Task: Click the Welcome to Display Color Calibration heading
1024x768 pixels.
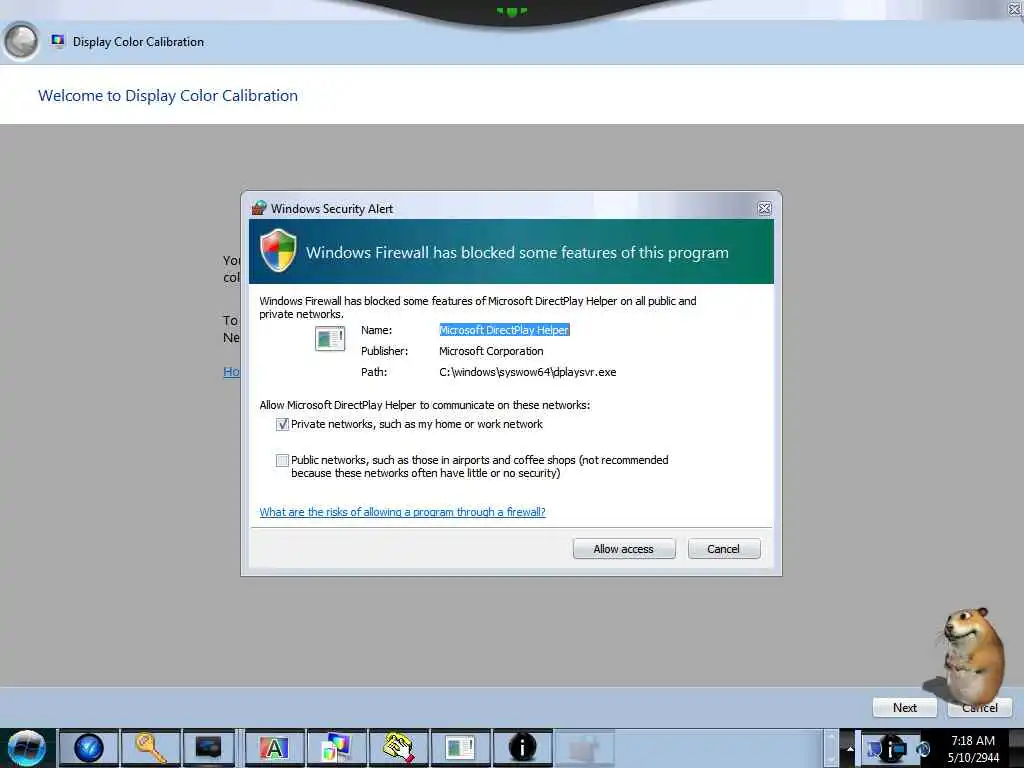Action: tap(168, 95)
